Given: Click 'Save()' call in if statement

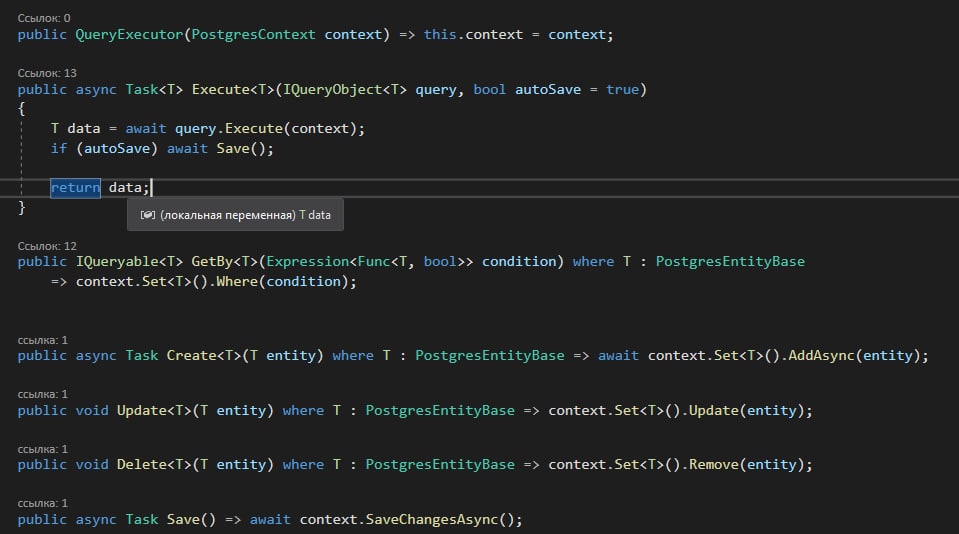Looking at the screenshot, I should point(241,149).
